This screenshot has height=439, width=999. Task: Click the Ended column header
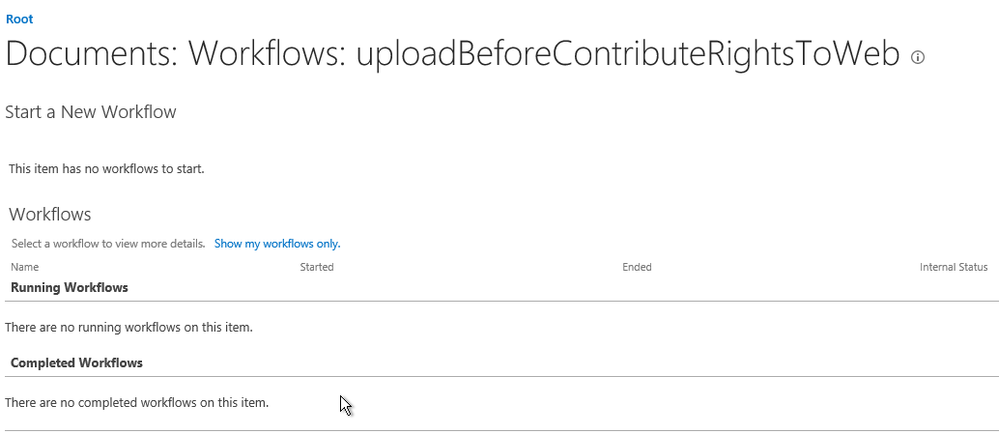click(636, 267)
